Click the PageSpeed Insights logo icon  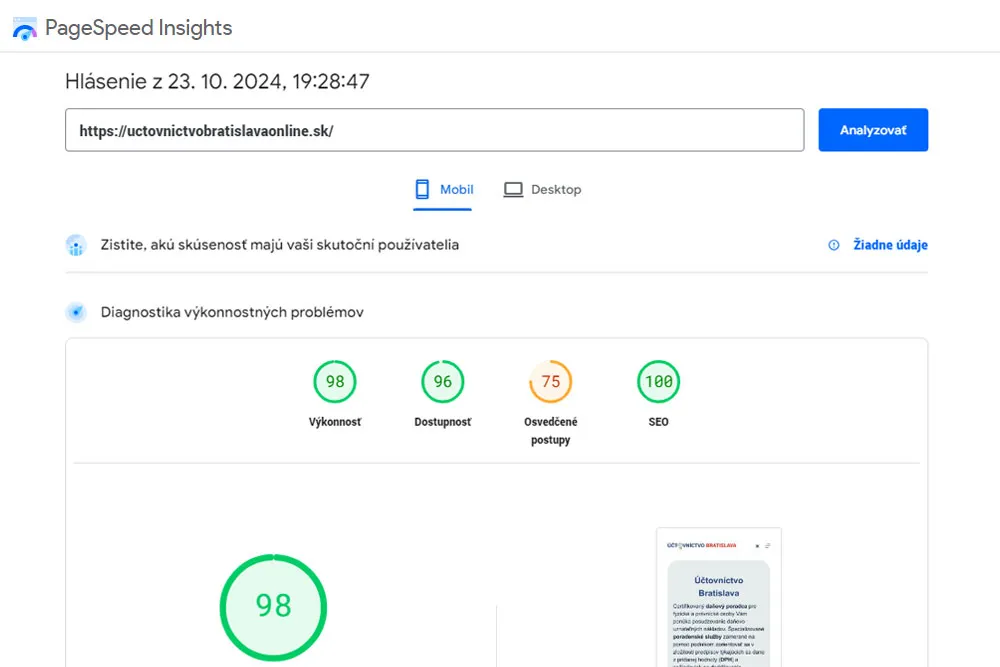click(25, 29)
